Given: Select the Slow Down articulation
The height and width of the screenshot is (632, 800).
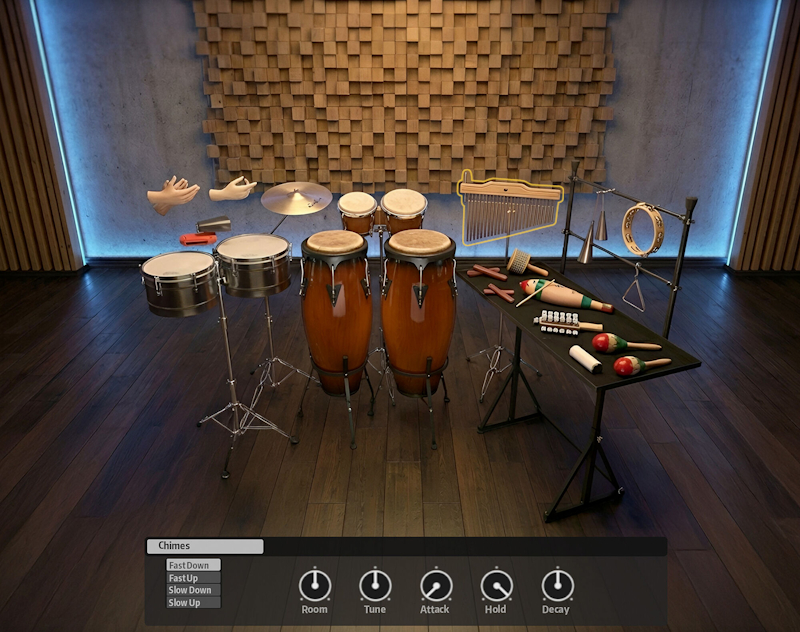Looking at the screenshot, I should (193, 590).
